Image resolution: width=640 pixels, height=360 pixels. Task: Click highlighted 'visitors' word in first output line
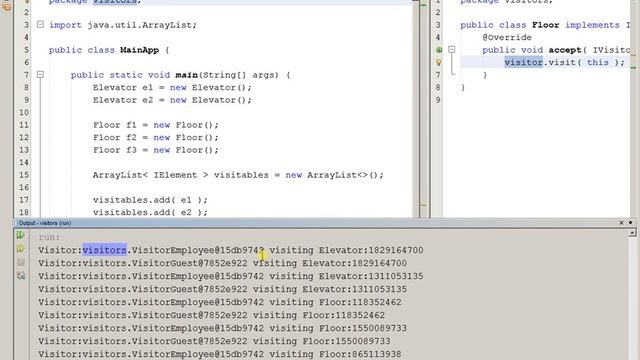click(x=104, y=250)
